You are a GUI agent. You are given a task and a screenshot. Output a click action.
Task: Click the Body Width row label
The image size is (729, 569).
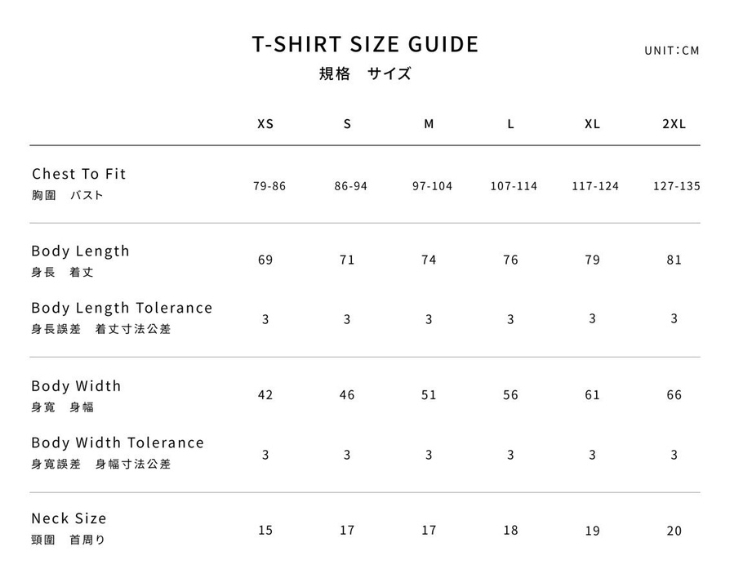tap(76, 386)
